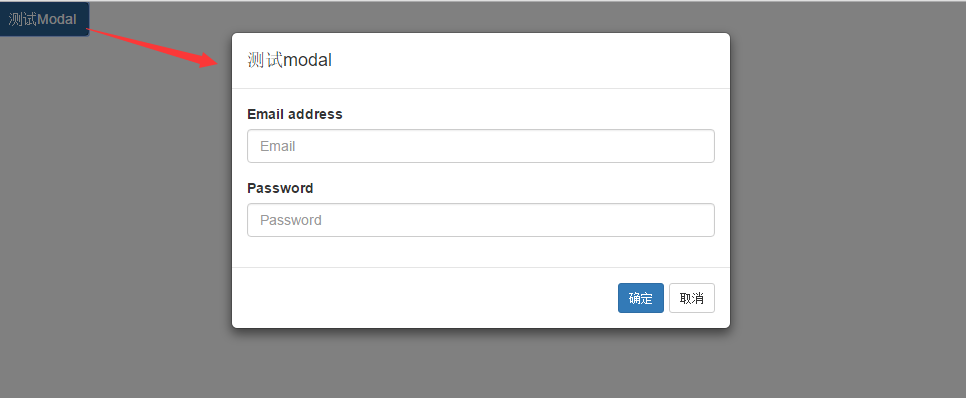Dismiss the dialog with 取消
The image size is (966, 398).
(x=692, y=298)
